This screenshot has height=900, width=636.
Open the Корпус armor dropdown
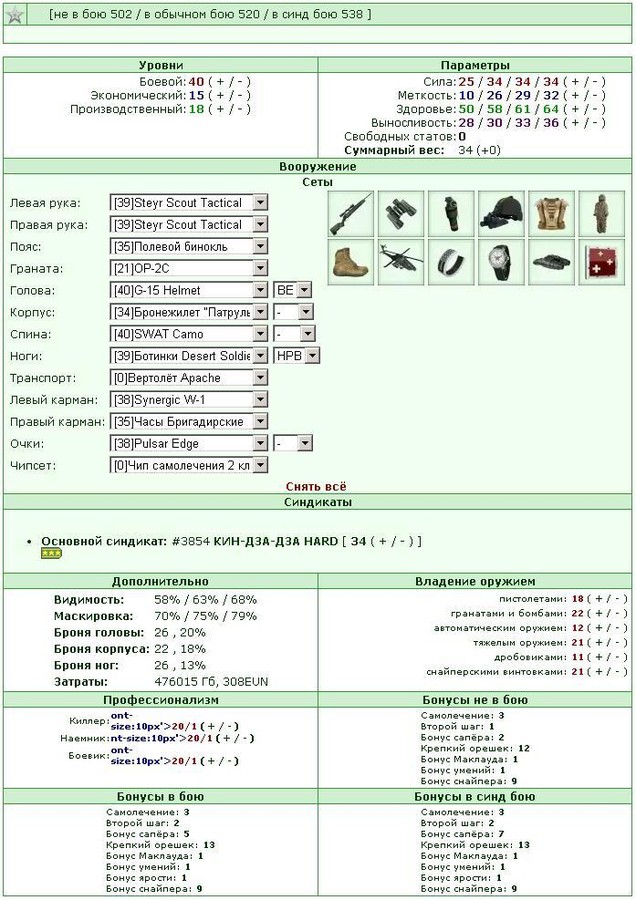tap(189, 312)
